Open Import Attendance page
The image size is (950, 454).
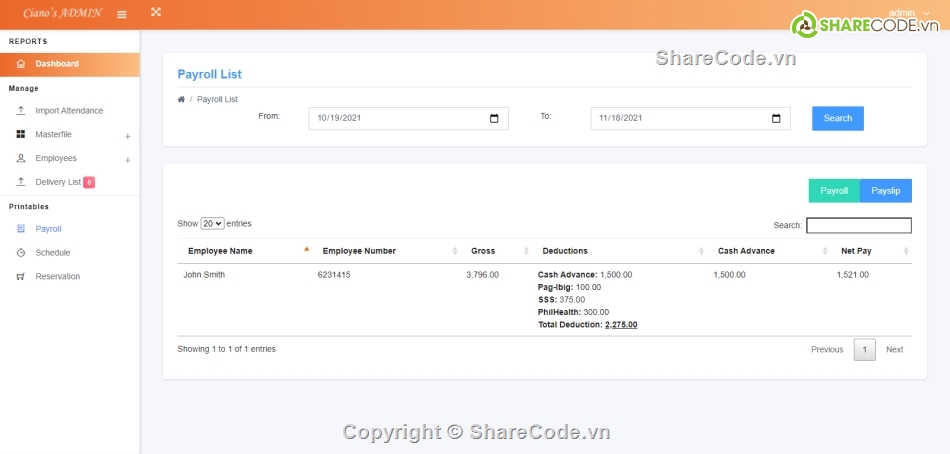pos(70,110)
